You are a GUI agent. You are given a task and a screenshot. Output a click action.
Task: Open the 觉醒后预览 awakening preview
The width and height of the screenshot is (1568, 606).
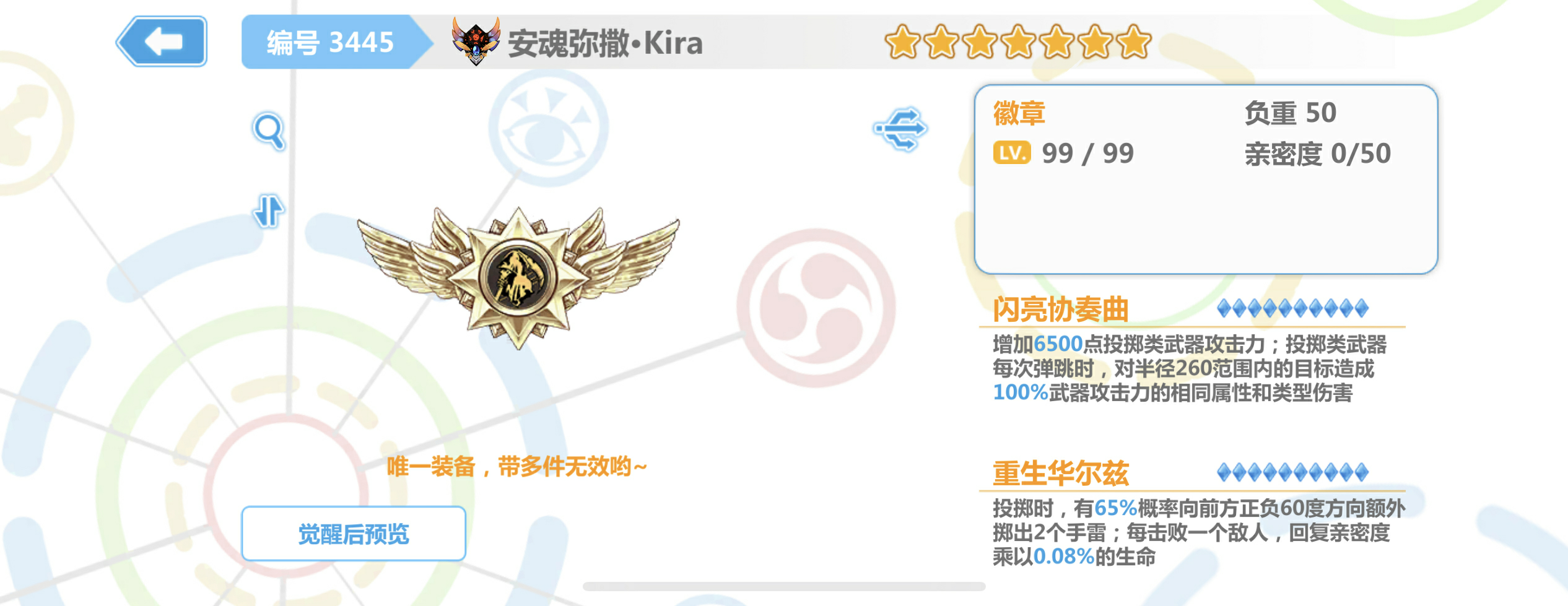[x=354, y=534]
